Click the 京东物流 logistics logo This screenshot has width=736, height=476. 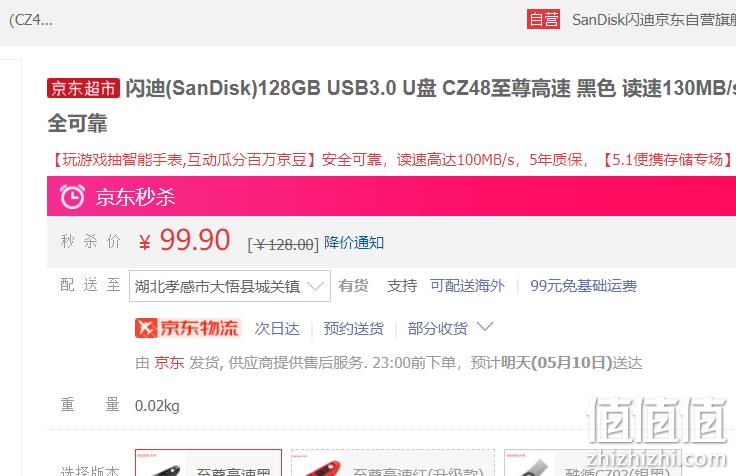click(x=188, y=328)
